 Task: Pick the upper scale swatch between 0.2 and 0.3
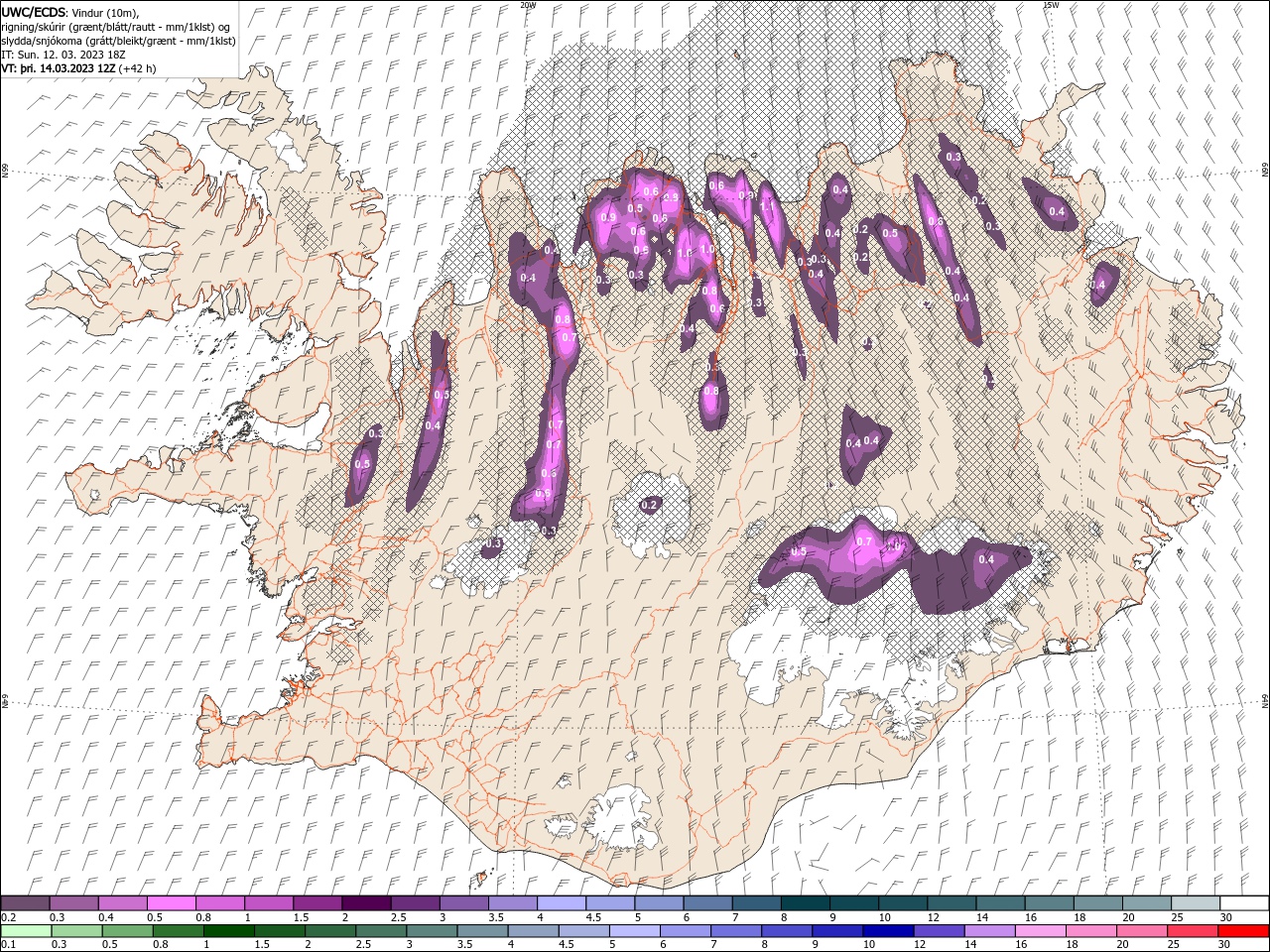[x=26, y=903]
